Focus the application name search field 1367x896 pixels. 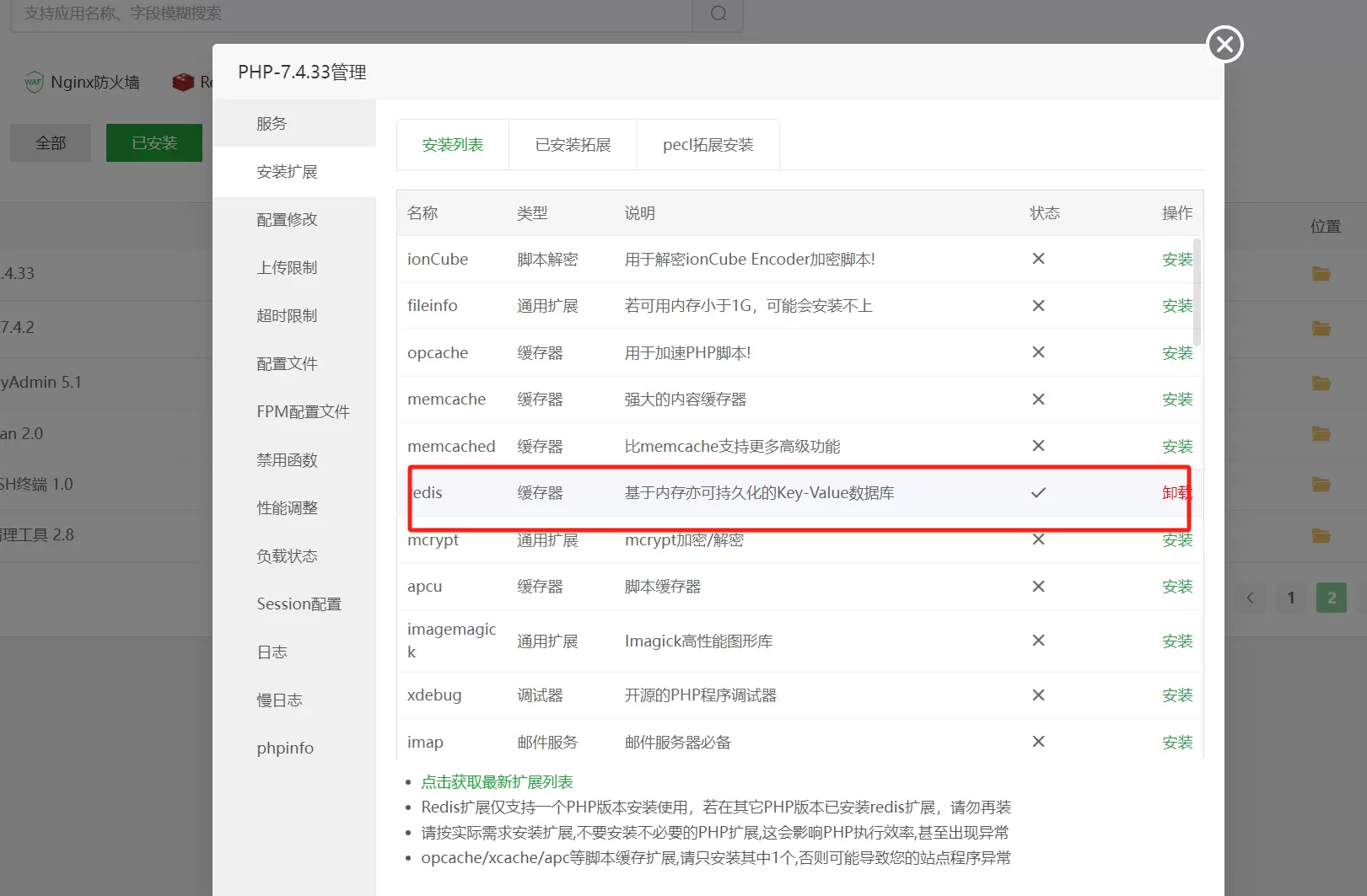click(352, 13)
